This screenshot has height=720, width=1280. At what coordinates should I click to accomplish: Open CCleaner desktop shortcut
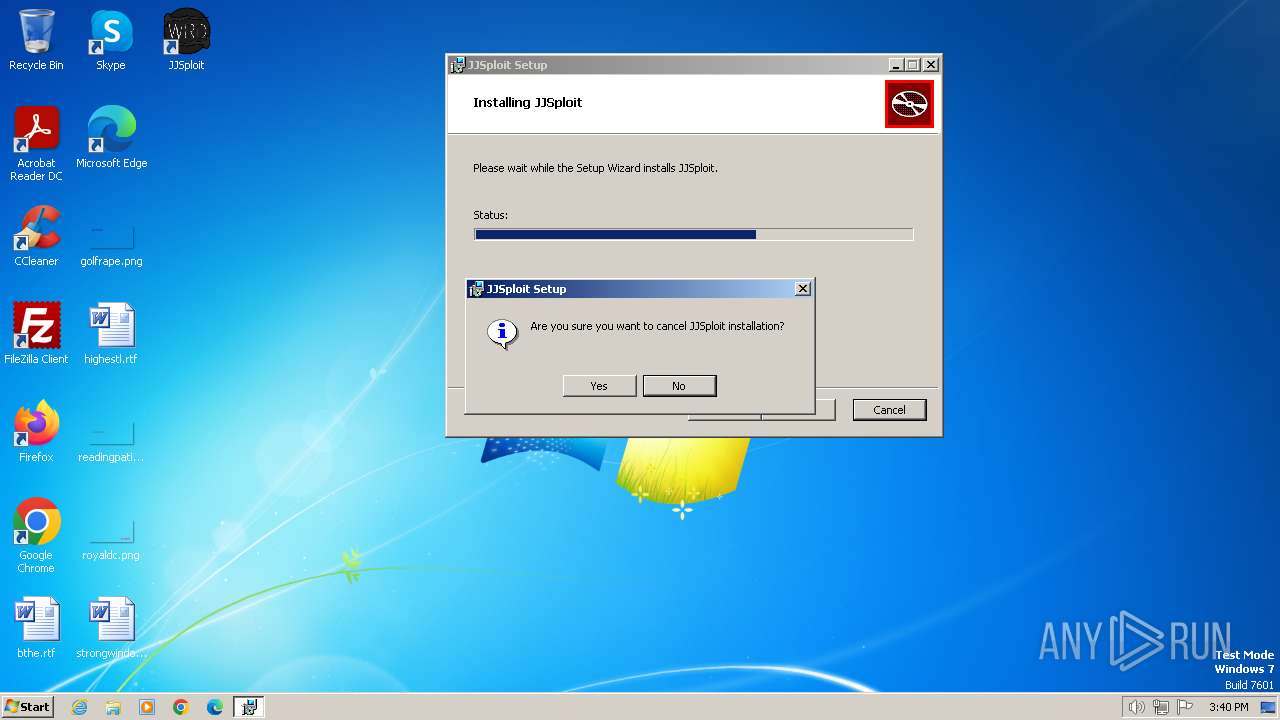[36, 236]
